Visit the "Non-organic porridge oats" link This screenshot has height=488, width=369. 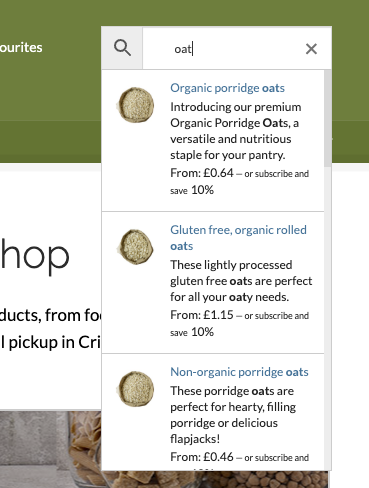[x=239, y=372]
